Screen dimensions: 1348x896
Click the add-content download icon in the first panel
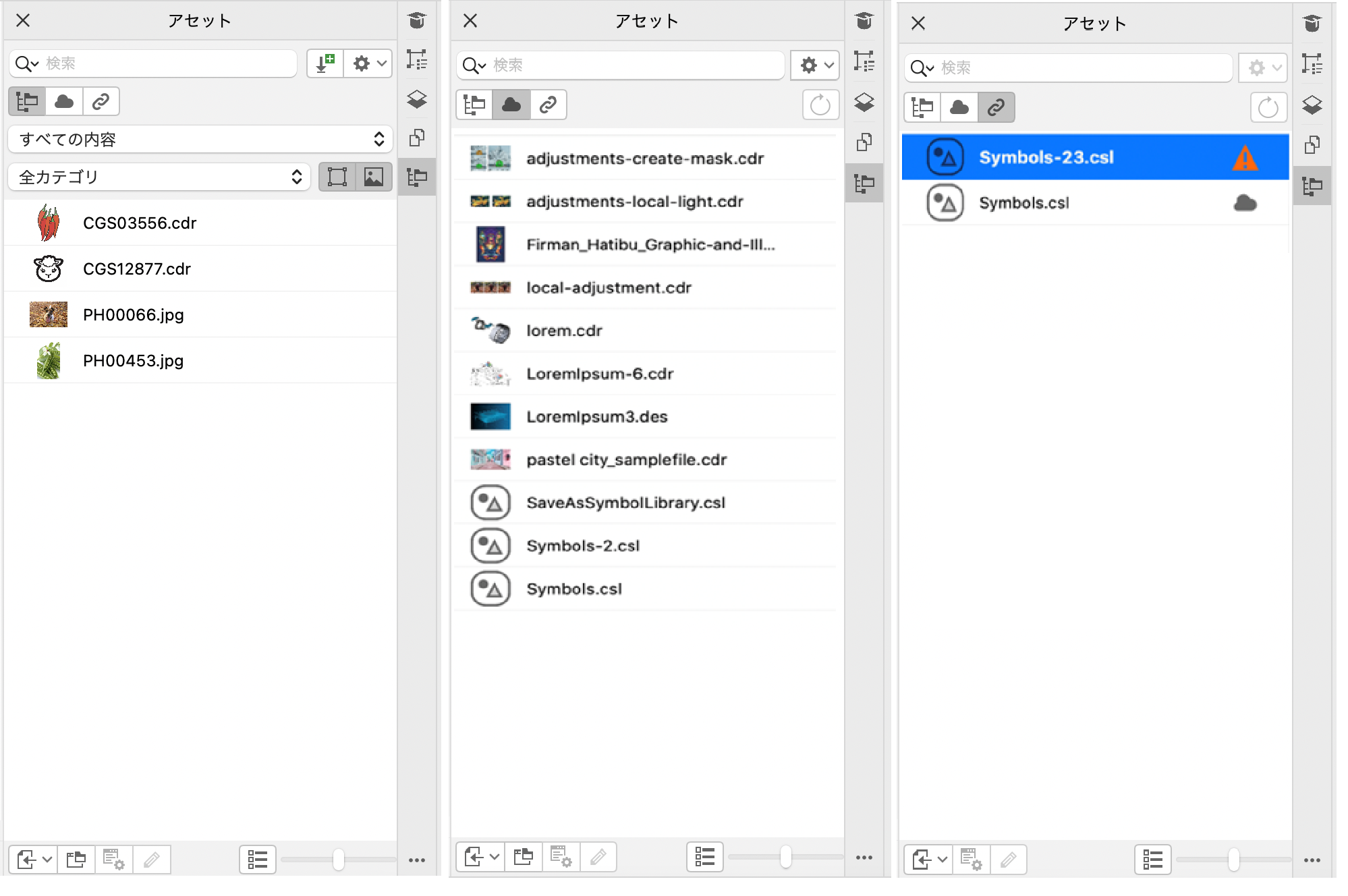[325, 63]
